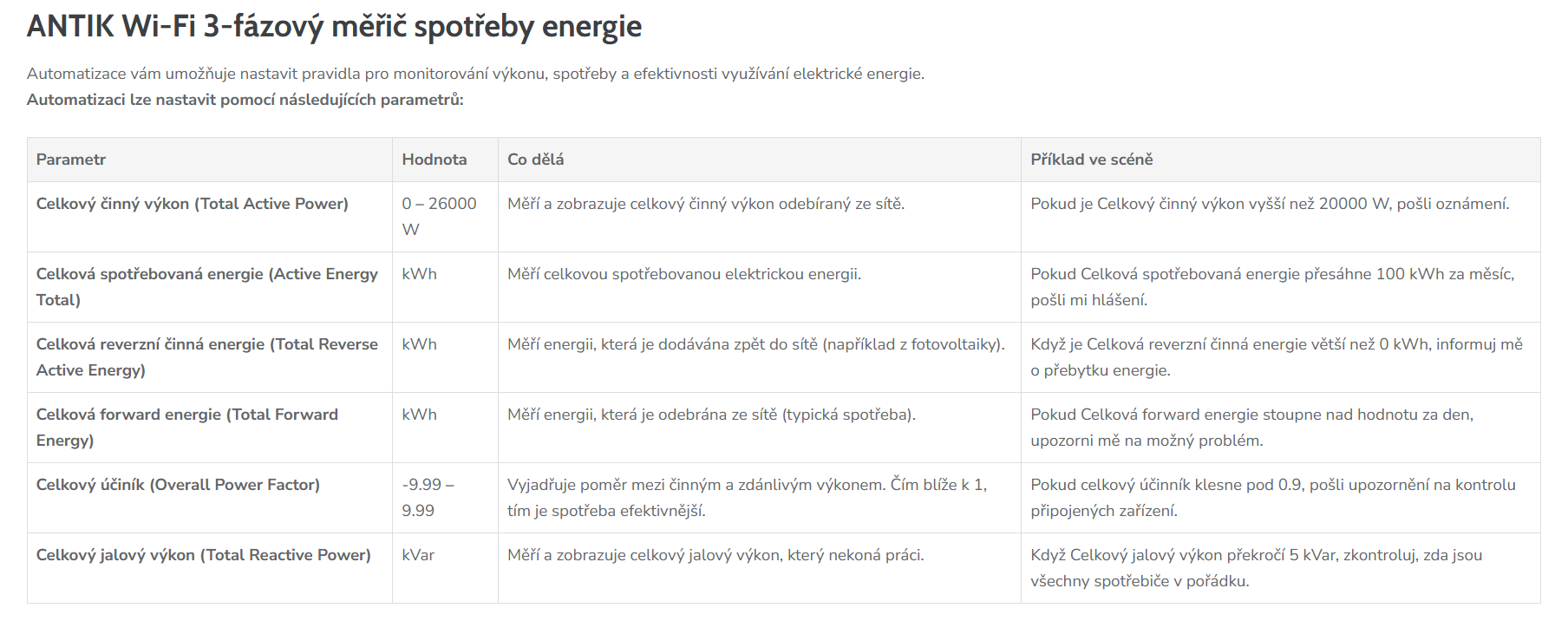Click the example mentioning 20000 W notification

point(1270,204)
